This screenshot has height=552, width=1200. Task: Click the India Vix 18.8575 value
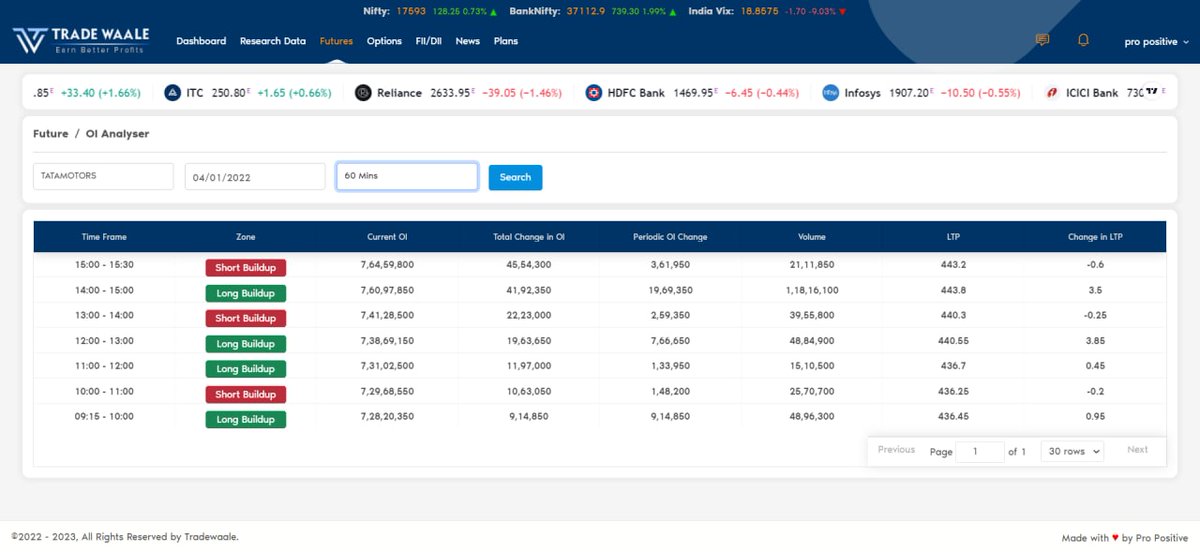759,11
